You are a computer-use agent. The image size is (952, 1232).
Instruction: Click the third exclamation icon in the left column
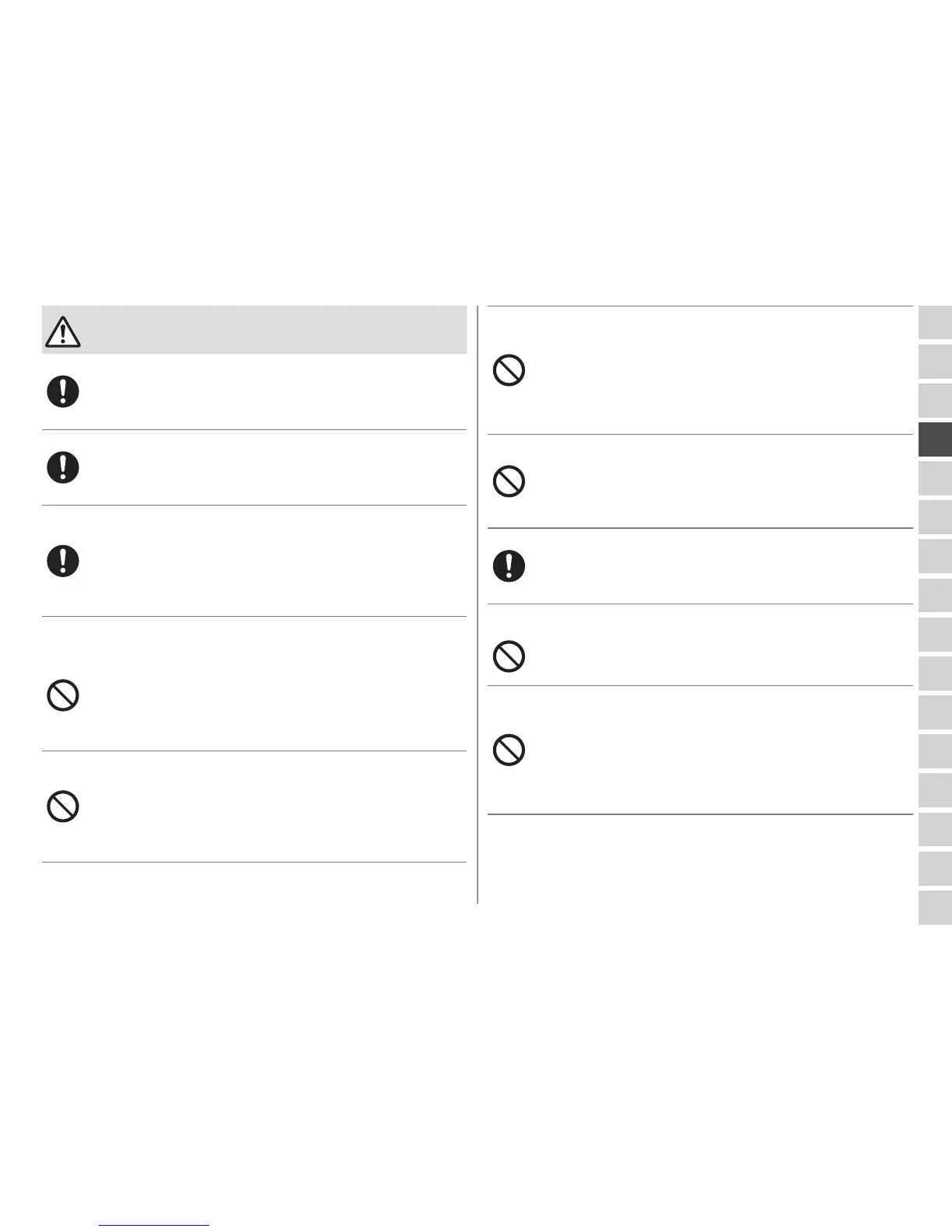(x=63, y=561)
